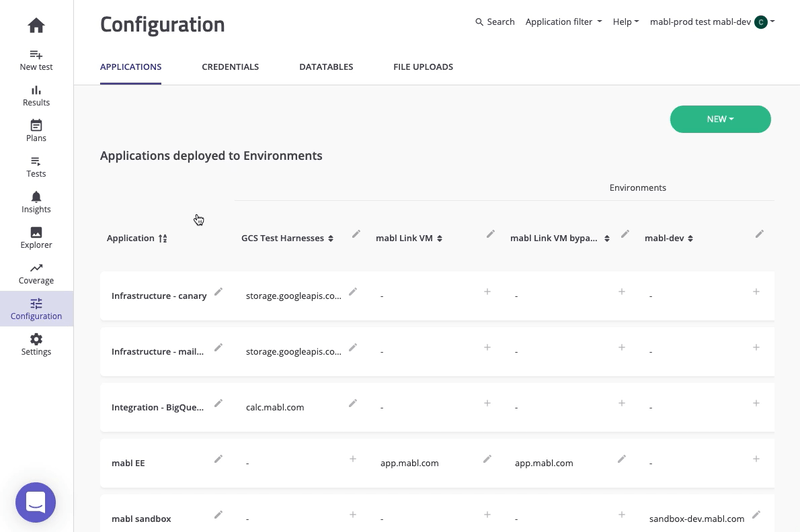
Task: Edit the sandbox-dev.mabl.com deployment
Action: pos(756,515)
